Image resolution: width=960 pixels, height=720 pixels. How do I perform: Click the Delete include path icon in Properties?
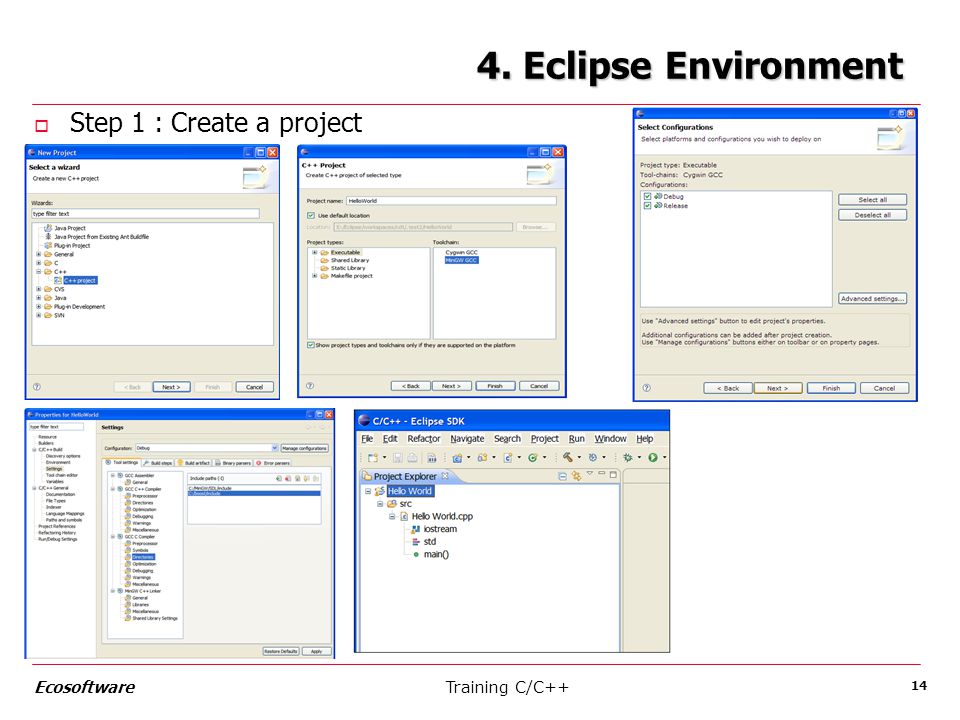click(288, 478)
